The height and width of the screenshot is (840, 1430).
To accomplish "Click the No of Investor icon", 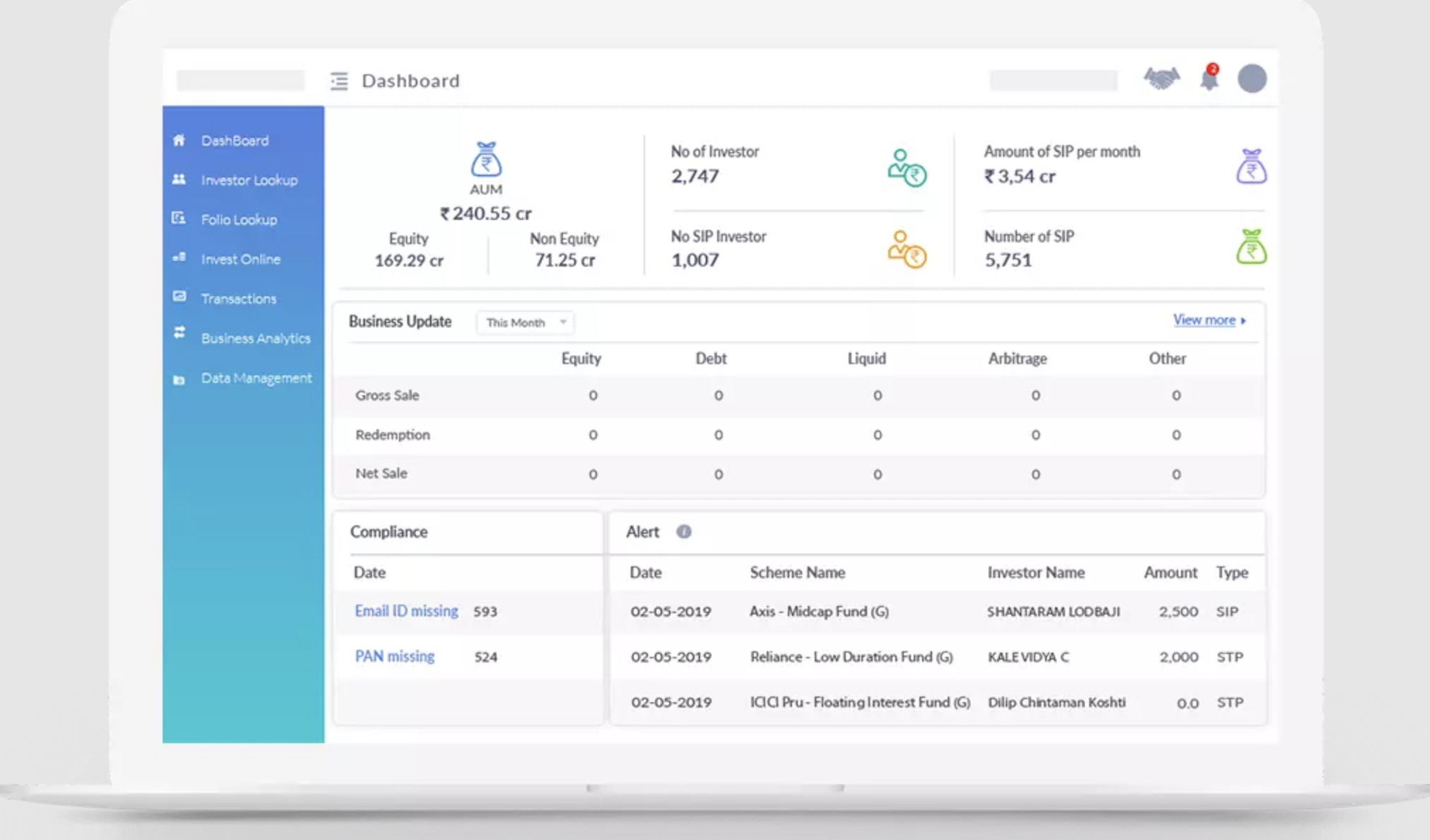I will pyautogui.click(x=907, y=168).
